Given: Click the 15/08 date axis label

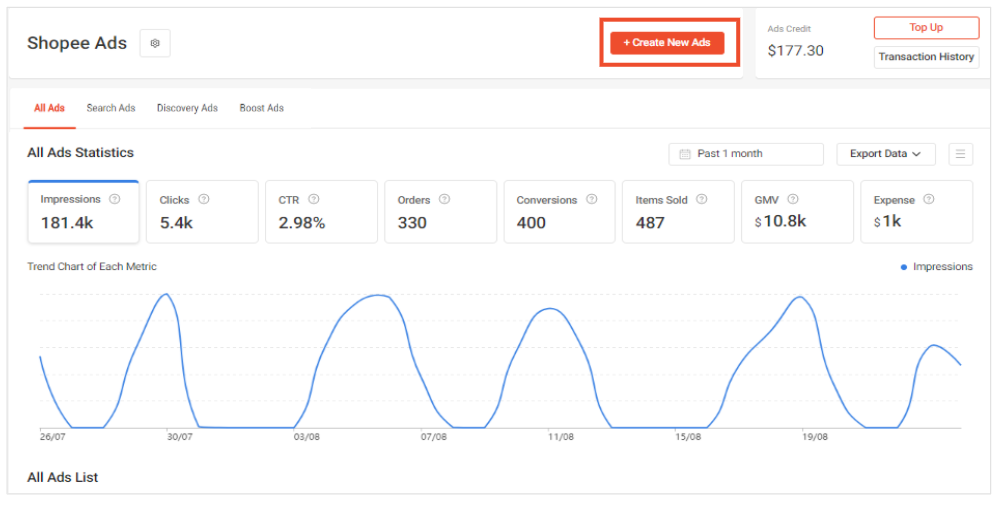Looking at the screenshot, I should click(688, 437).
